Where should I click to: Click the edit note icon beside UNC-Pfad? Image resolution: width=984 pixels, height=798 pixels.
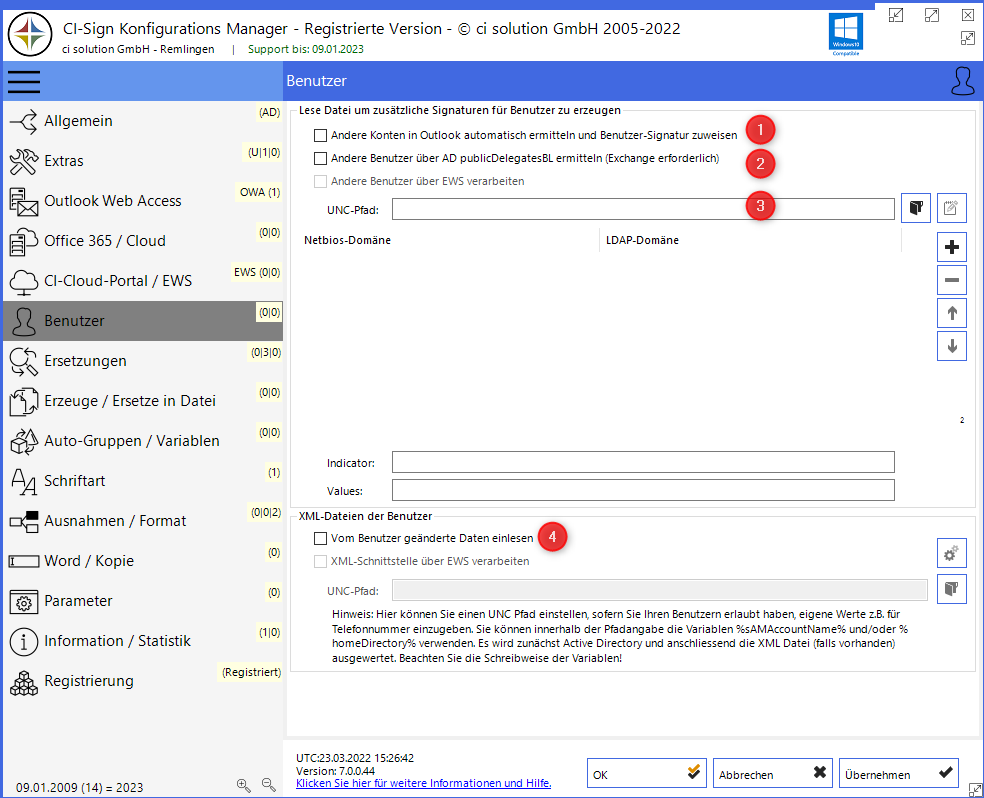(x=951, y=208)
